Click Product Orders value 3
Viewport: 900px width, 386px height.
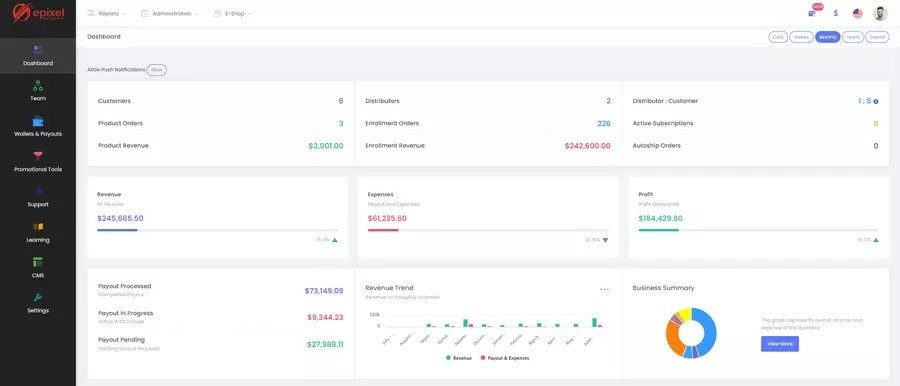(341, 123)
